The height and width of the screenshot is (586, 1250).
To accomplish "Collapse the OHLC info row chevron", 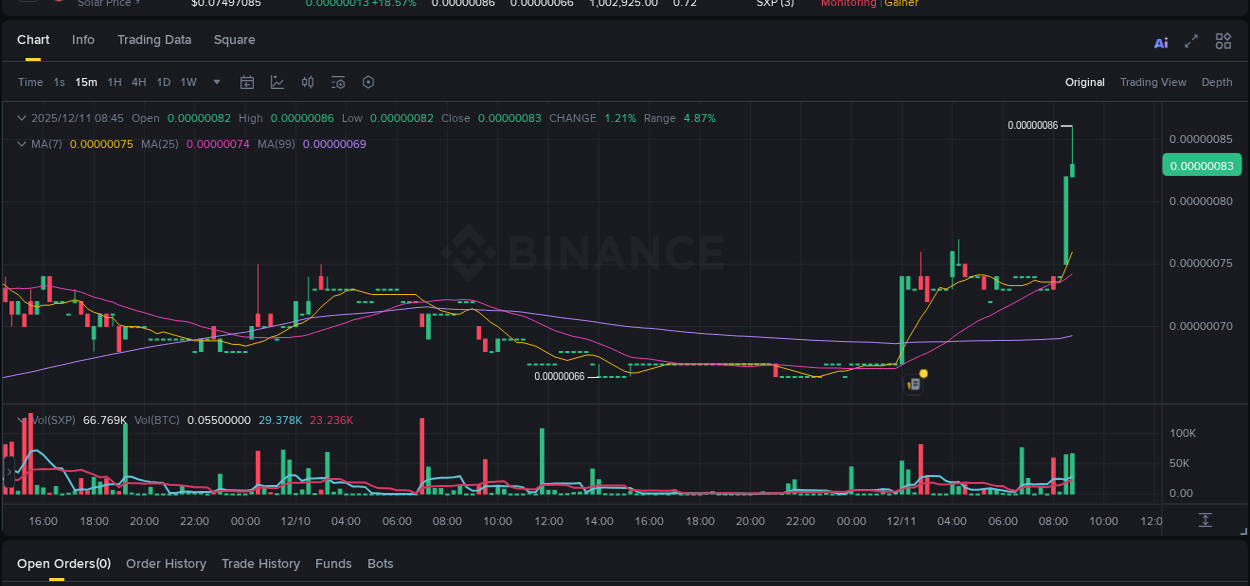I will tap(22, 117).
